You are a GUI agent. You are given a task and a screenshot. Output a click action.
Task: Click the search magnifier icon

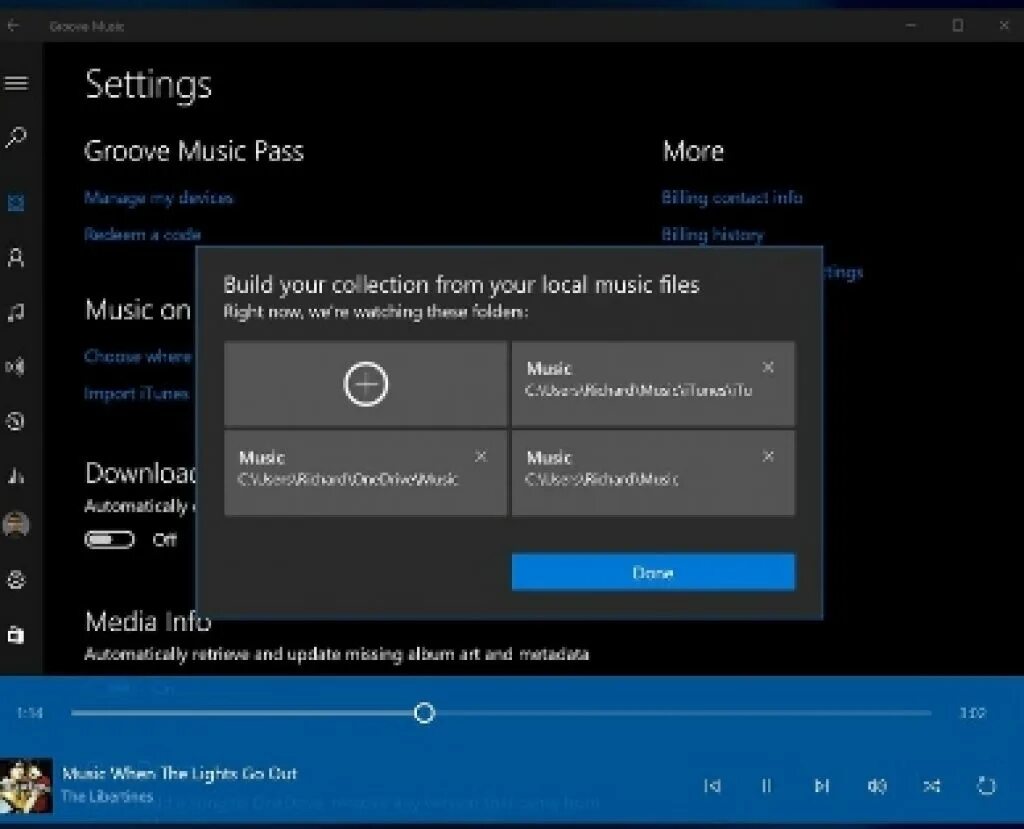pos(16,137)
